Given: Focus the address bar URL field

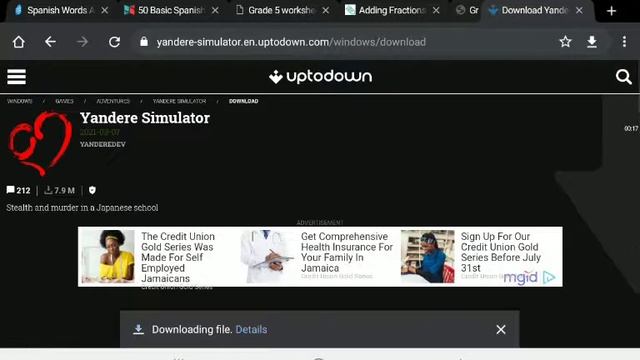Looking at the screenshot, I should (x=291, y=42).
